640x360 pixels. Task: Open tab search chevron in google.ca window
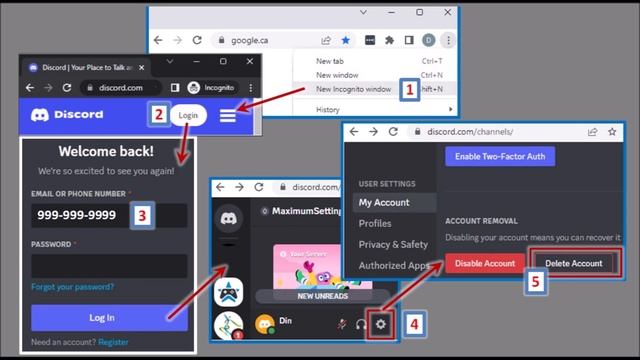pos(363,12)
